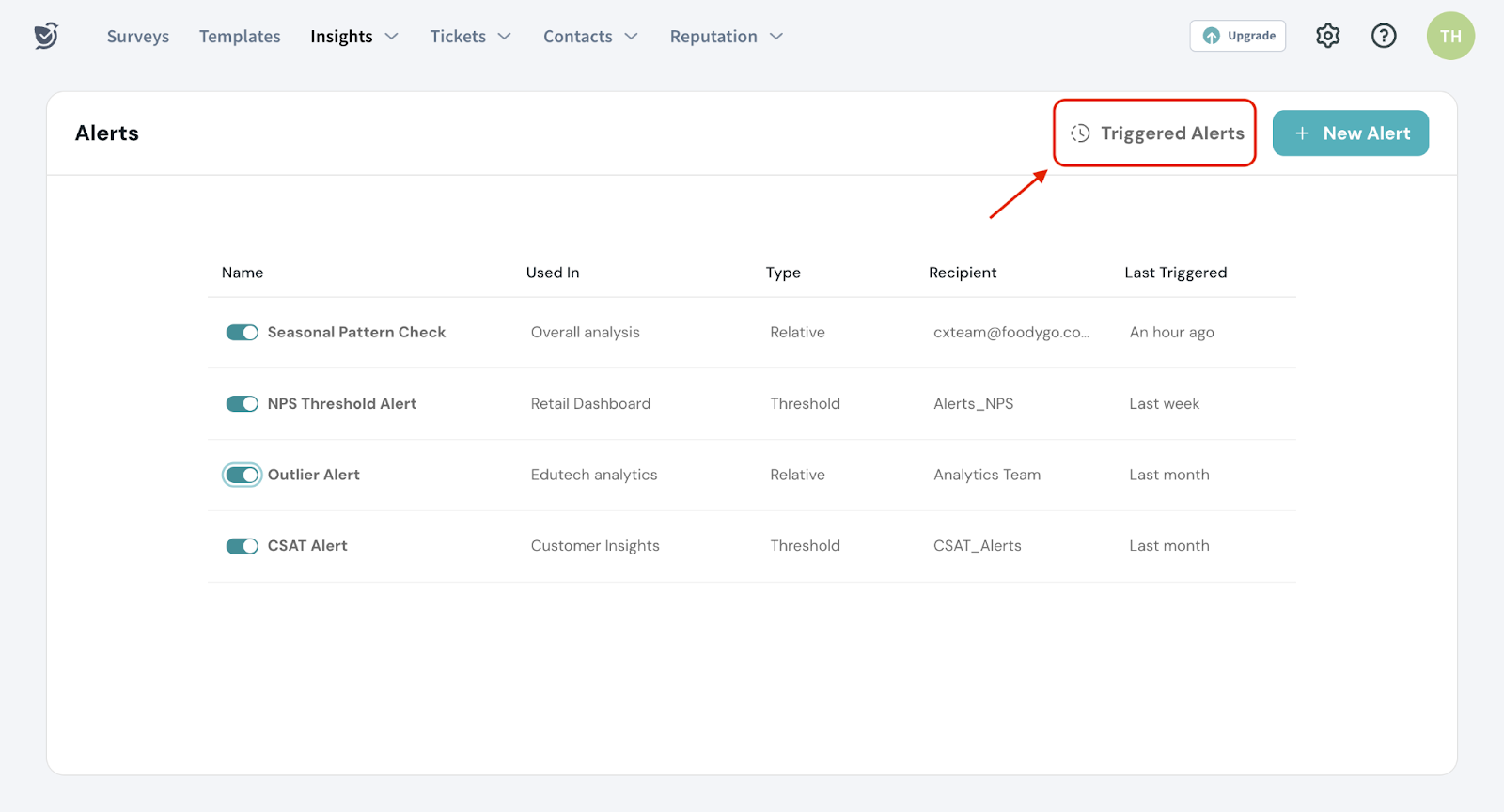
Task: Switch off the CSAT Alert toggle
Action: pyautogui.click(x=242, y=547)
